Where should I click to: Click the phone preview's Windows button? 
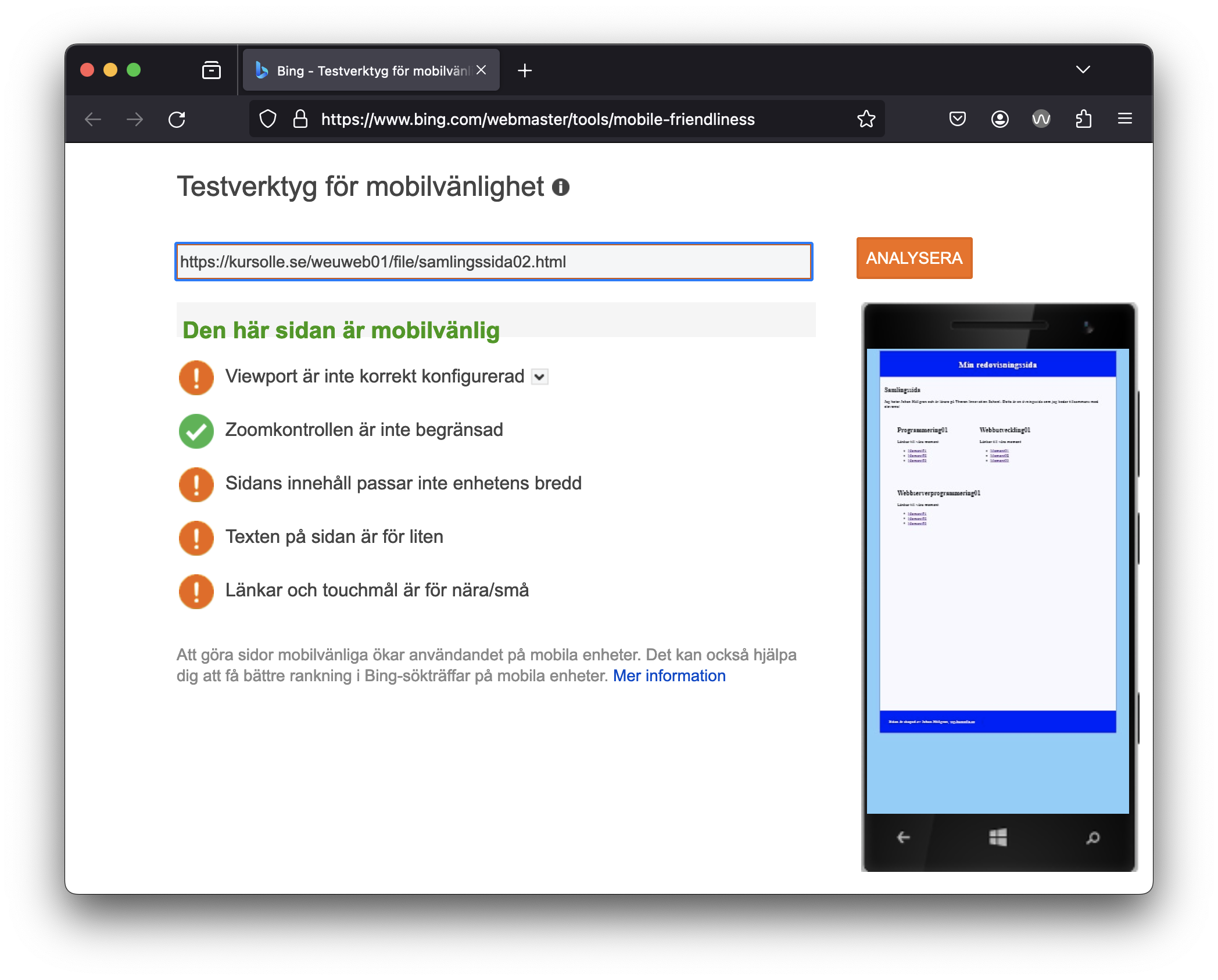[x=998, y=838]
